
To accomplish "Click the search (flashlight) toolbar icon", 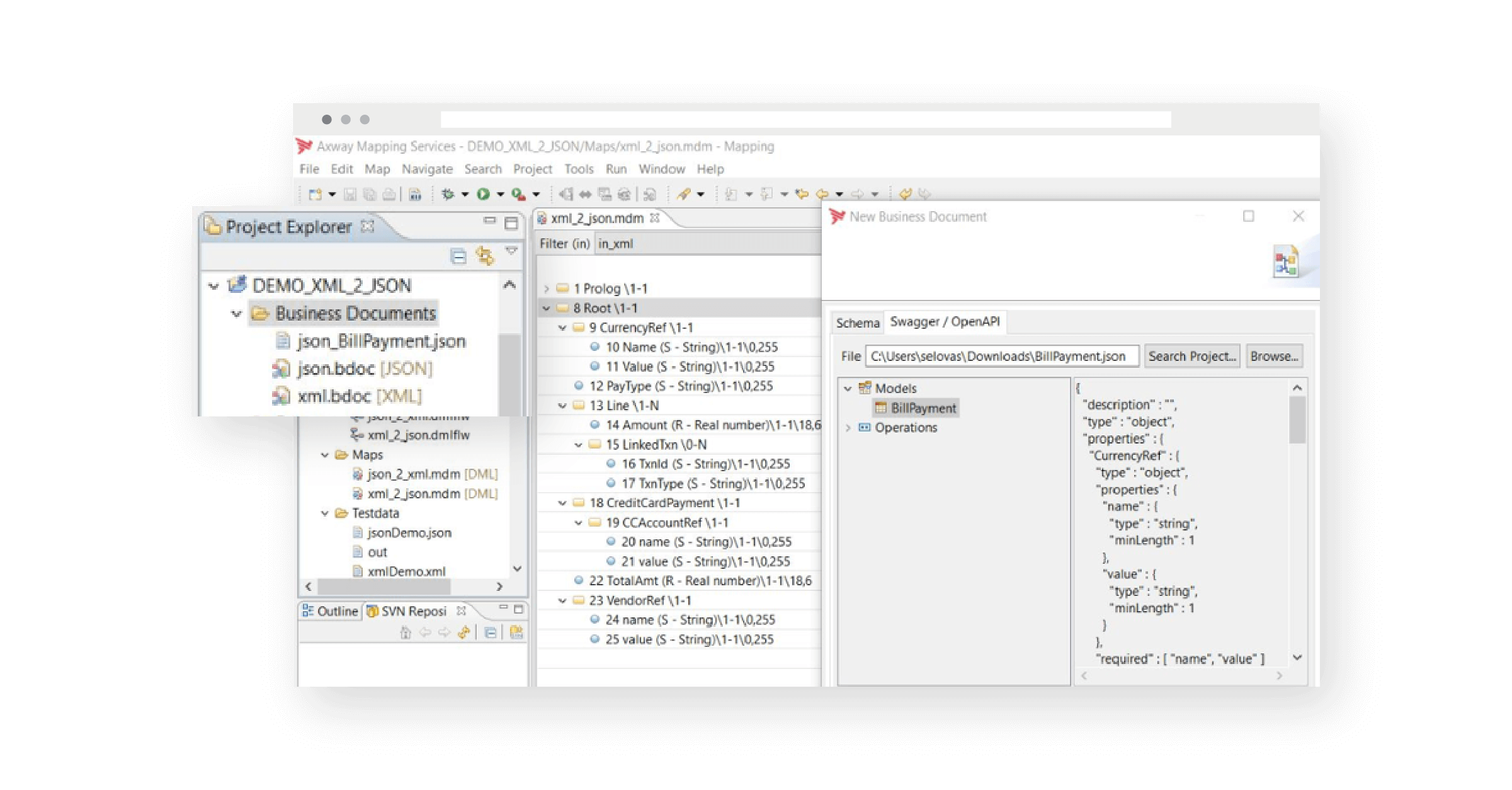I will pyautogui.click(x=685, y=193).
